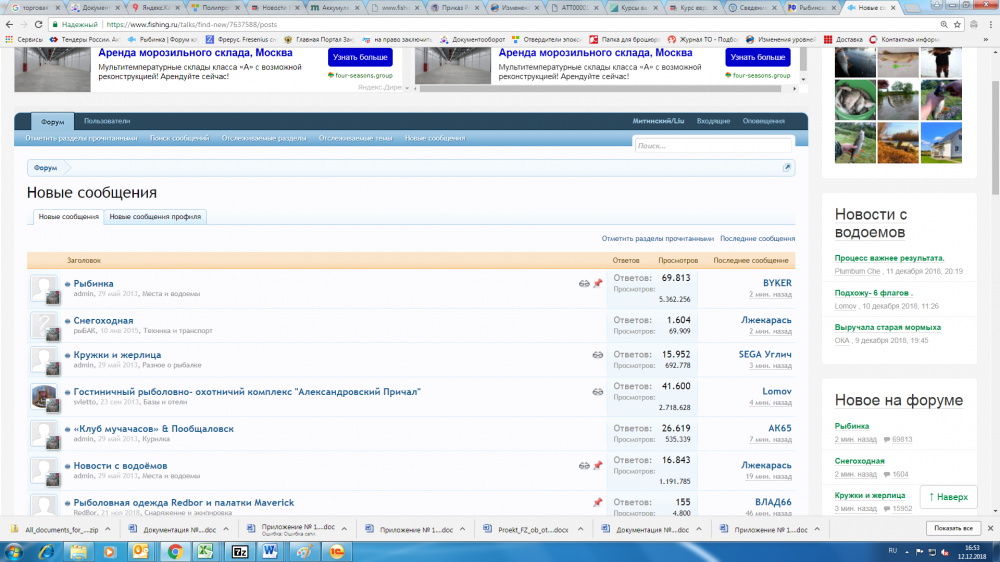
Task: Click the unread indicator dot next to Снегоходная
Action: pyautogui.click(x=68, y=321)
